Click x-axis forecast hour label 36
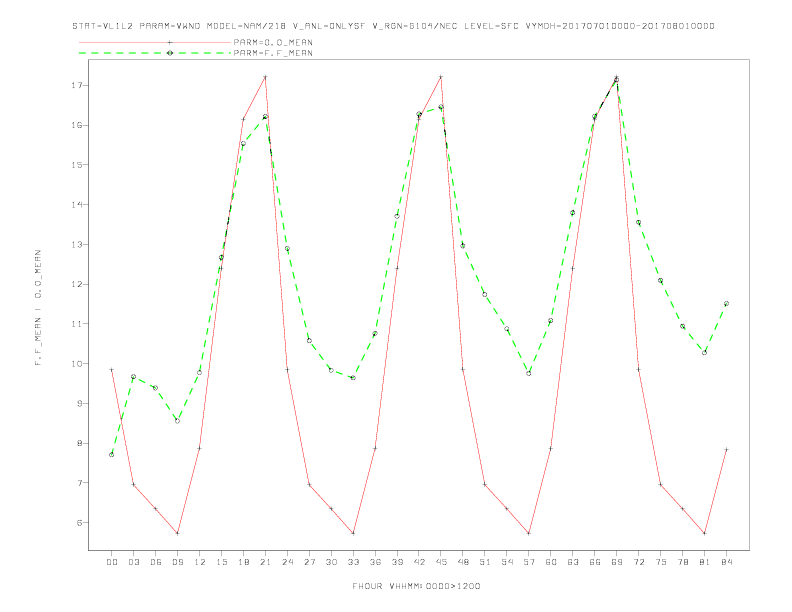 (375, 562)
